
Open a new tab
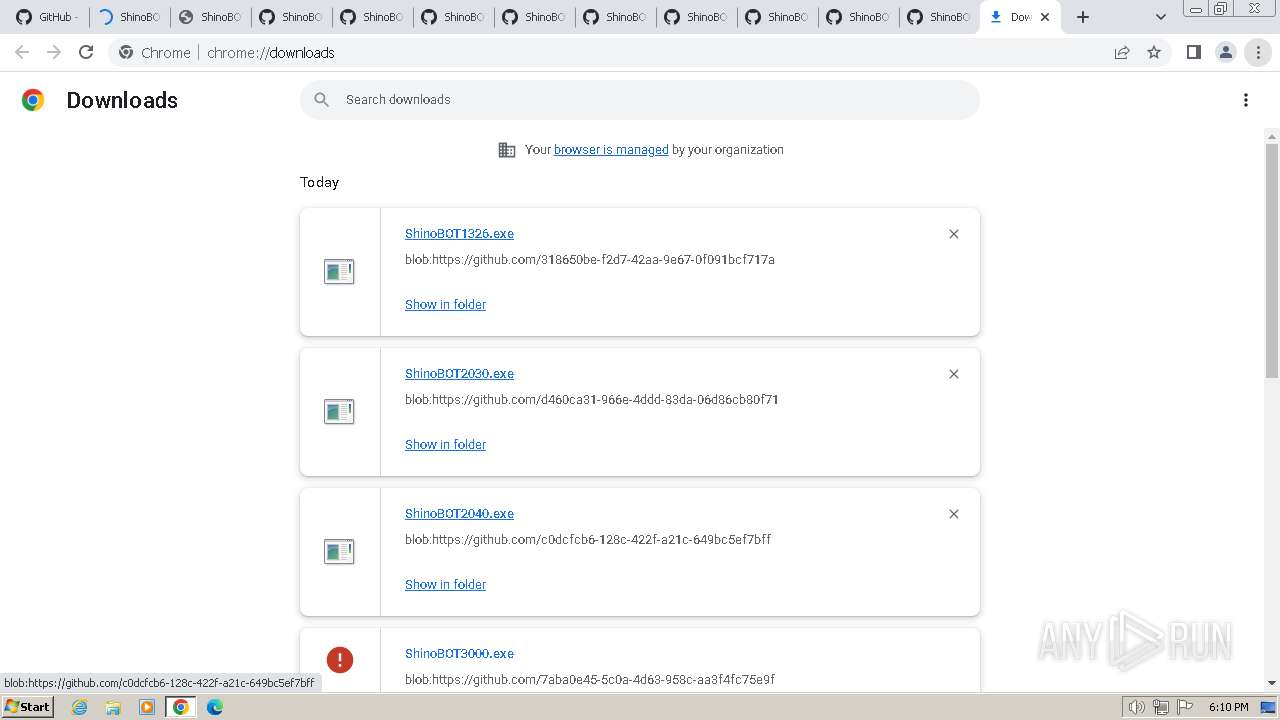1083,17
